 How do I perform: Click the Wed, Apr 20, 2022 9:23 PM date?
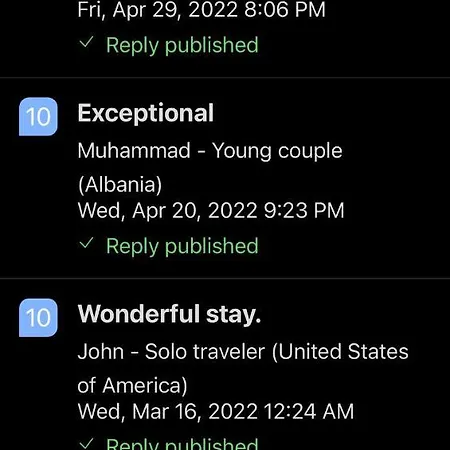pos(211,211)
